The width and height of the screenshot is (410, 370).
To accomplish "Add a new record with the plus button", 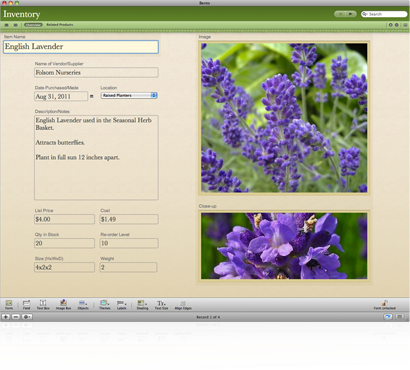I will pyautogui.click(x=6, y=317).
